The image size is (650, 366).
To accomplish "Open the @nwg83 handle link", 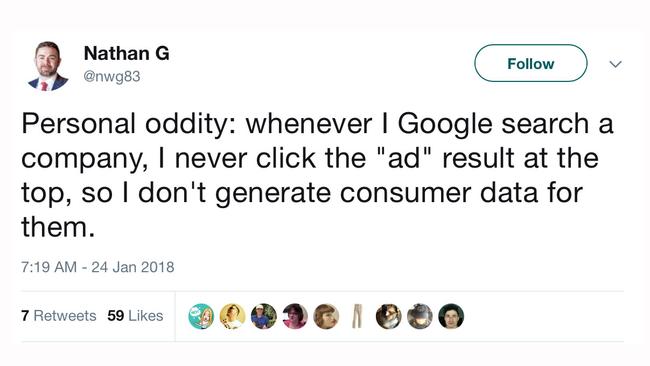I will pyautogui.click(x=112, y=77).
